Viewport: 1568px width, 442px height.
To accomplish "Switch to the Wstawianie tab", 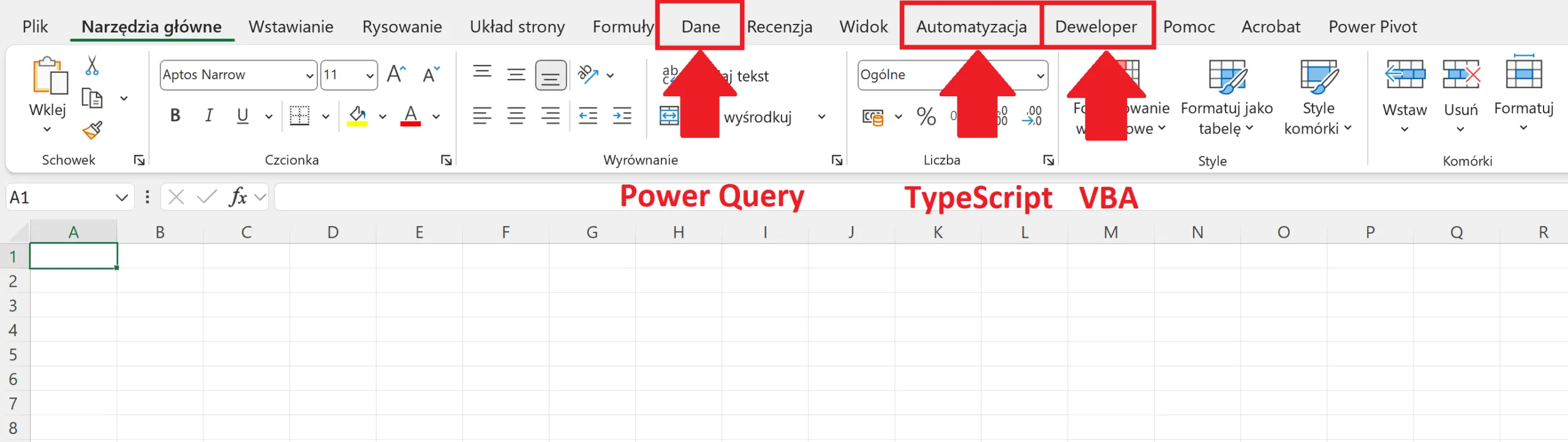I will (x=291, y=27).
